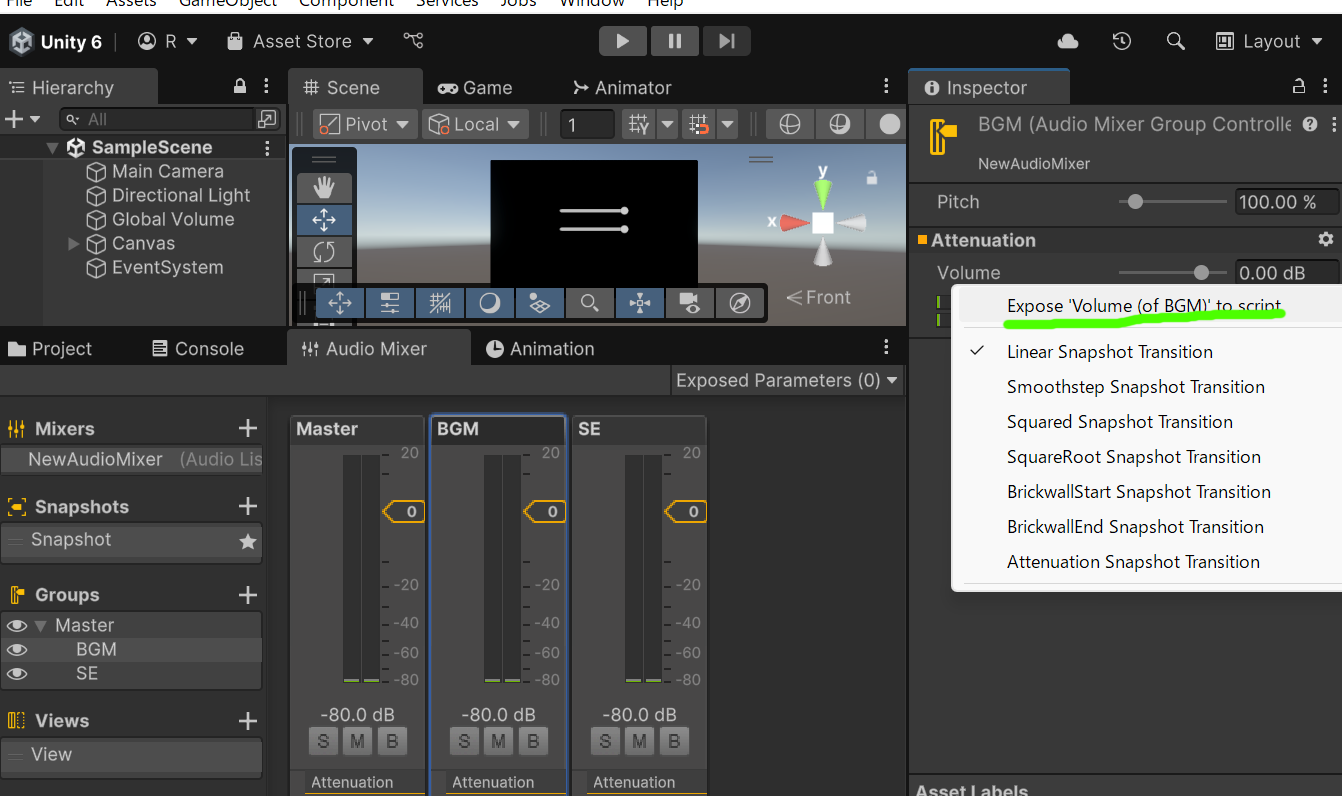
Task: Open the Attenuation gear settings icon
Action: pos(1326,240)
